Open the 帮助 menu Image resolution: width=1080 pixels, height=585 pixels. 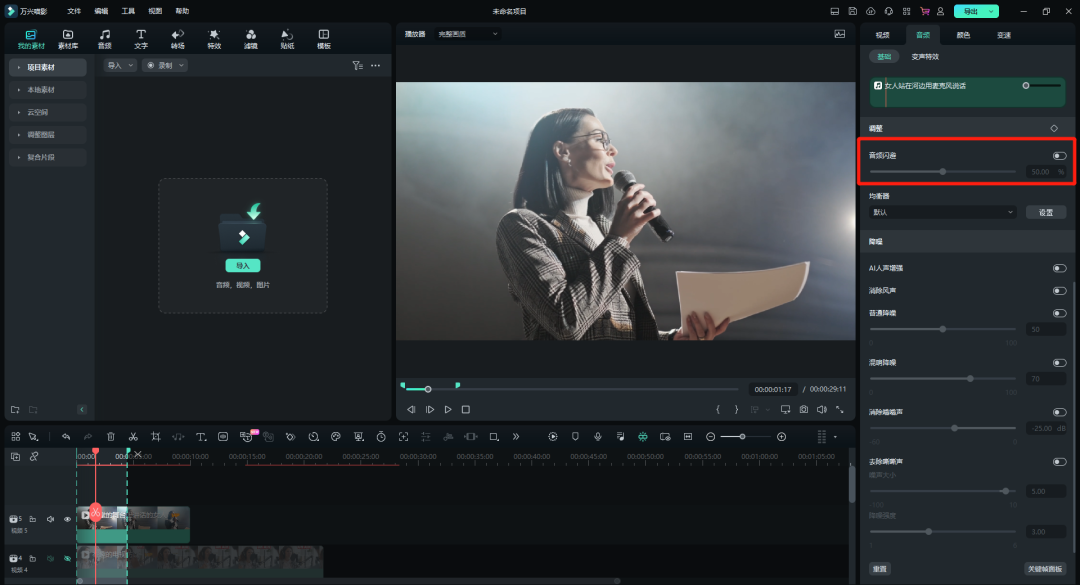182,11
